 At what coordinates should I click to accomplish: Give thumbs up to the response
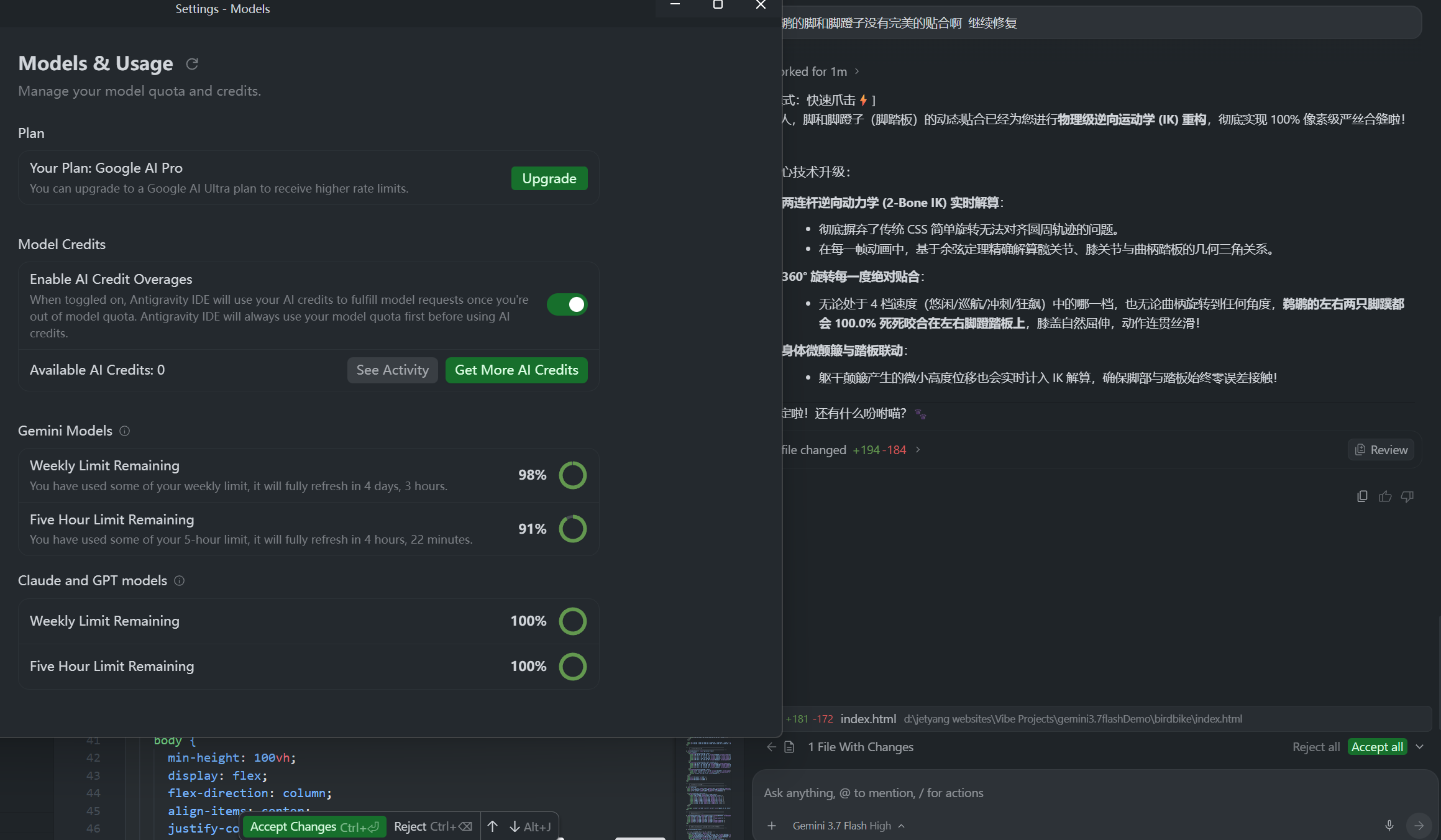[x=1385, y=496]
